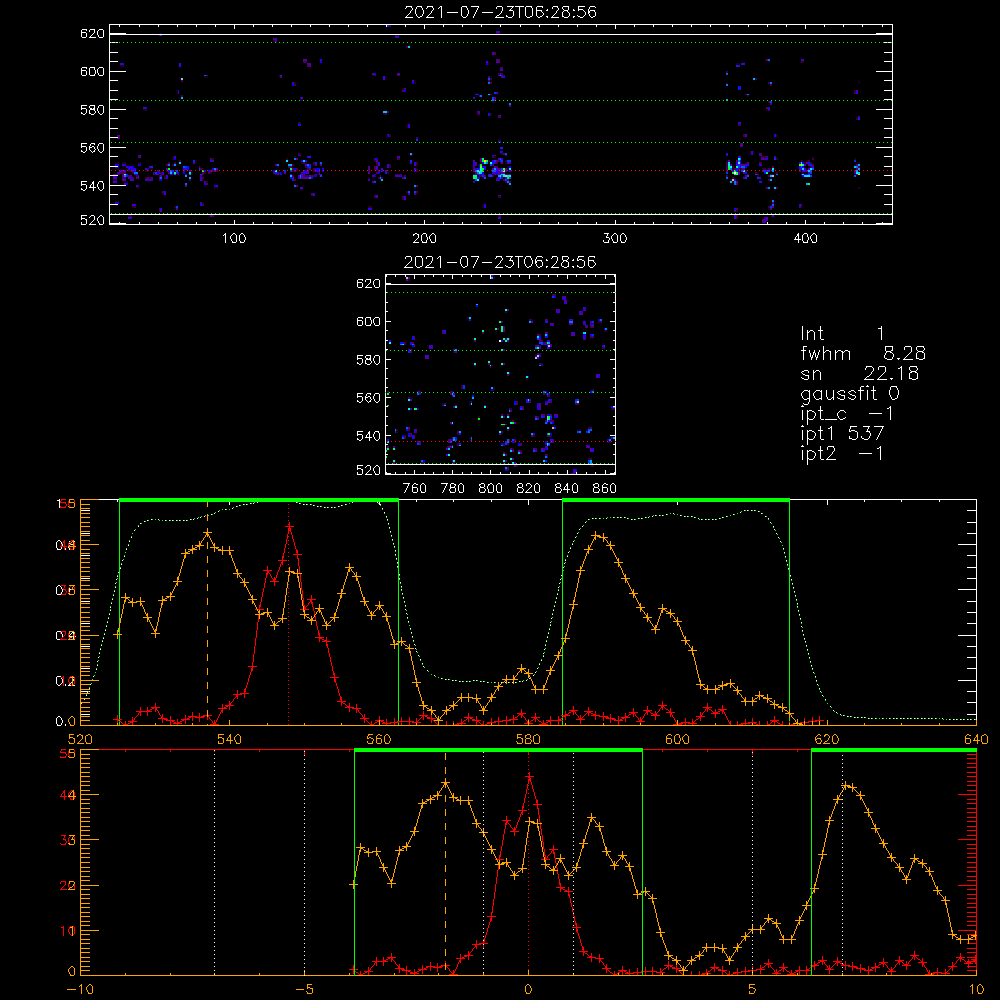Viewport: 1000px width, 1000px height.
Task: Click x-axis label -5 in bottom plot
Action: tap(304, 990)
